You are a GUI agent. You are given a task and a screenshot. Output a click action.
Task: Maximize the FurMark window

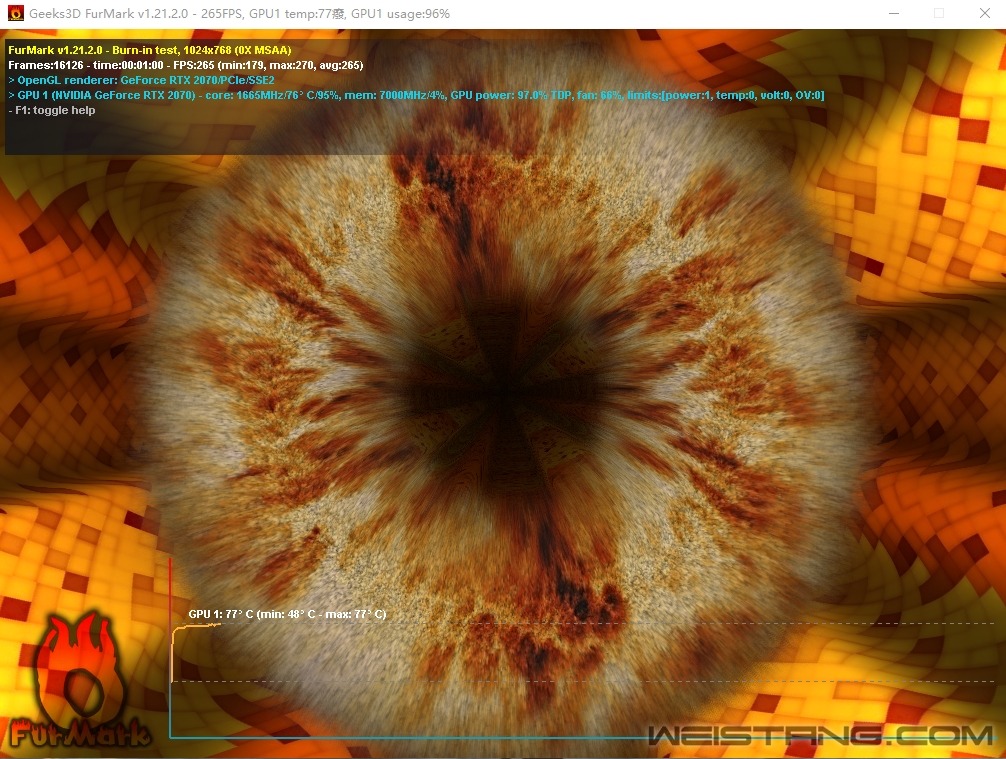click(x=939, y=13)
